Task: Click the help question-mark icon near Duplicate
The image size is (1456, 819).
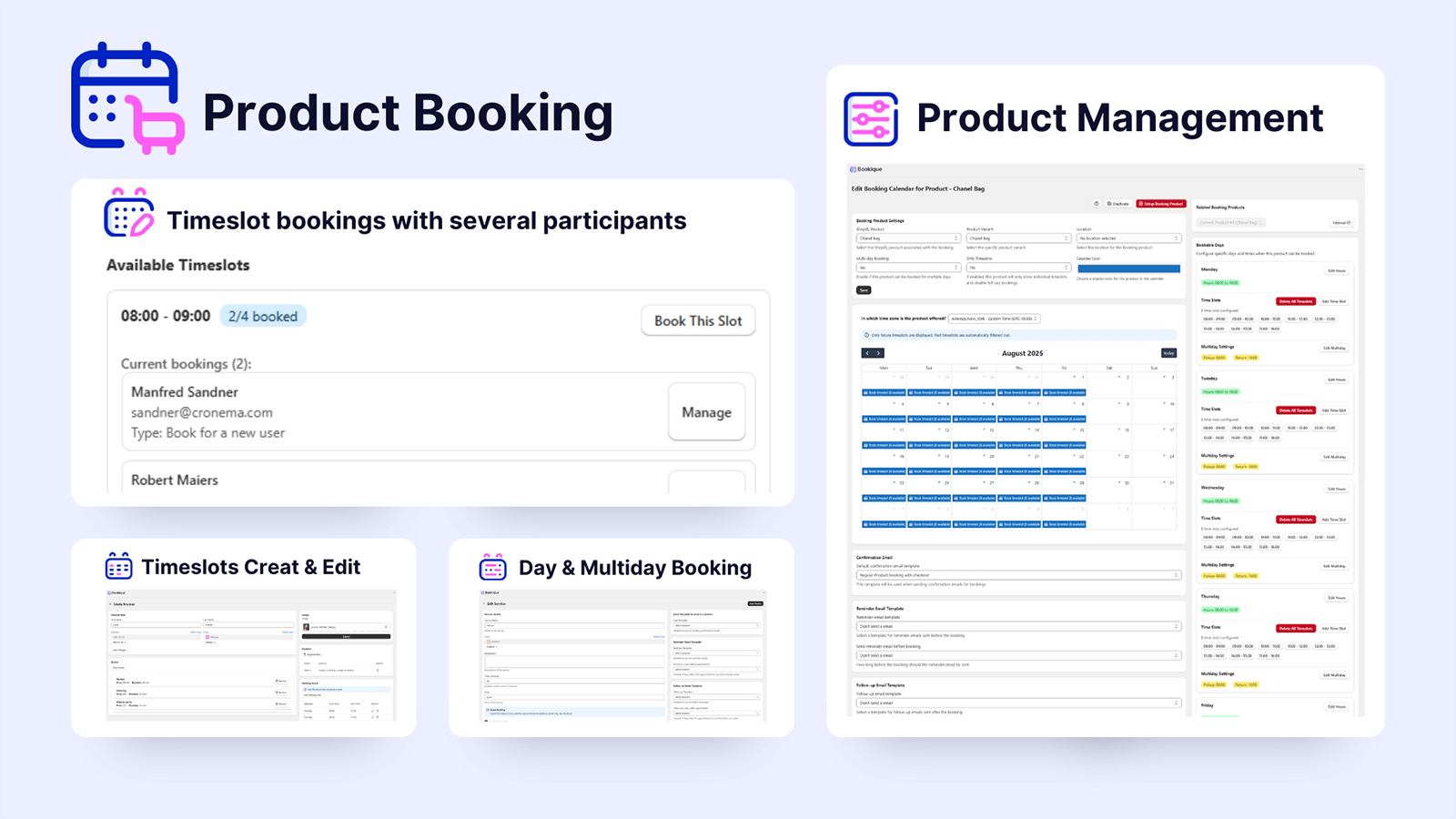Action: (x=1097, y=203)
